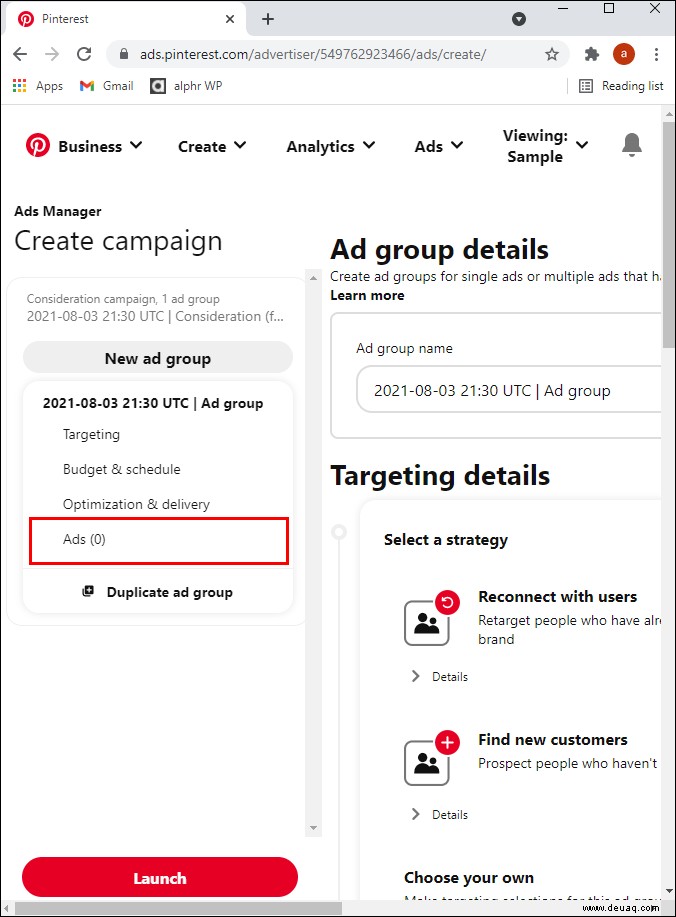The image size is (676, 917).
Task: Click the browser address bar URL
Action: [x=313, y=54]
